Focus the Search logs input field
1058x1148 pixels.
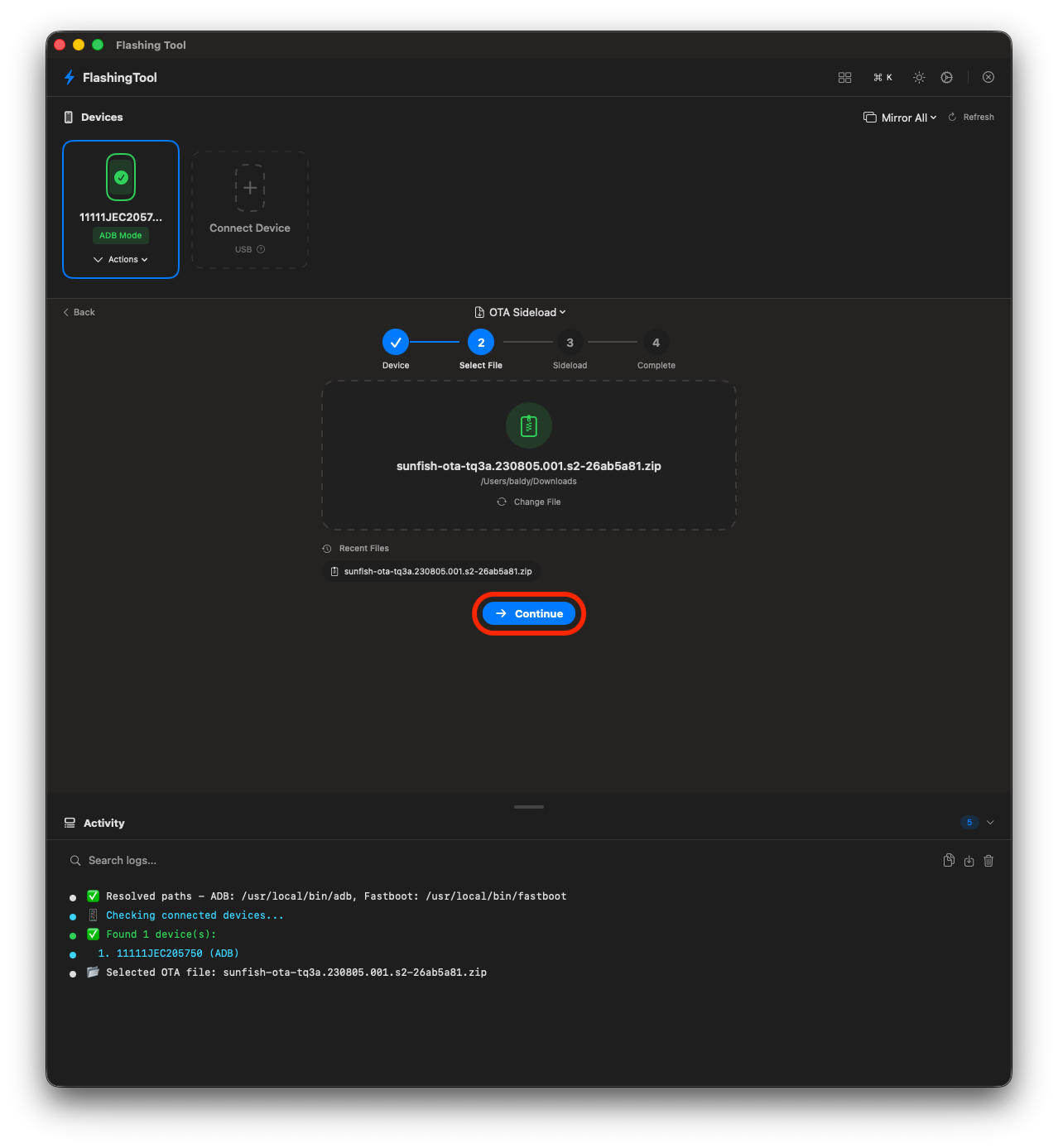[x=497, y=861]
